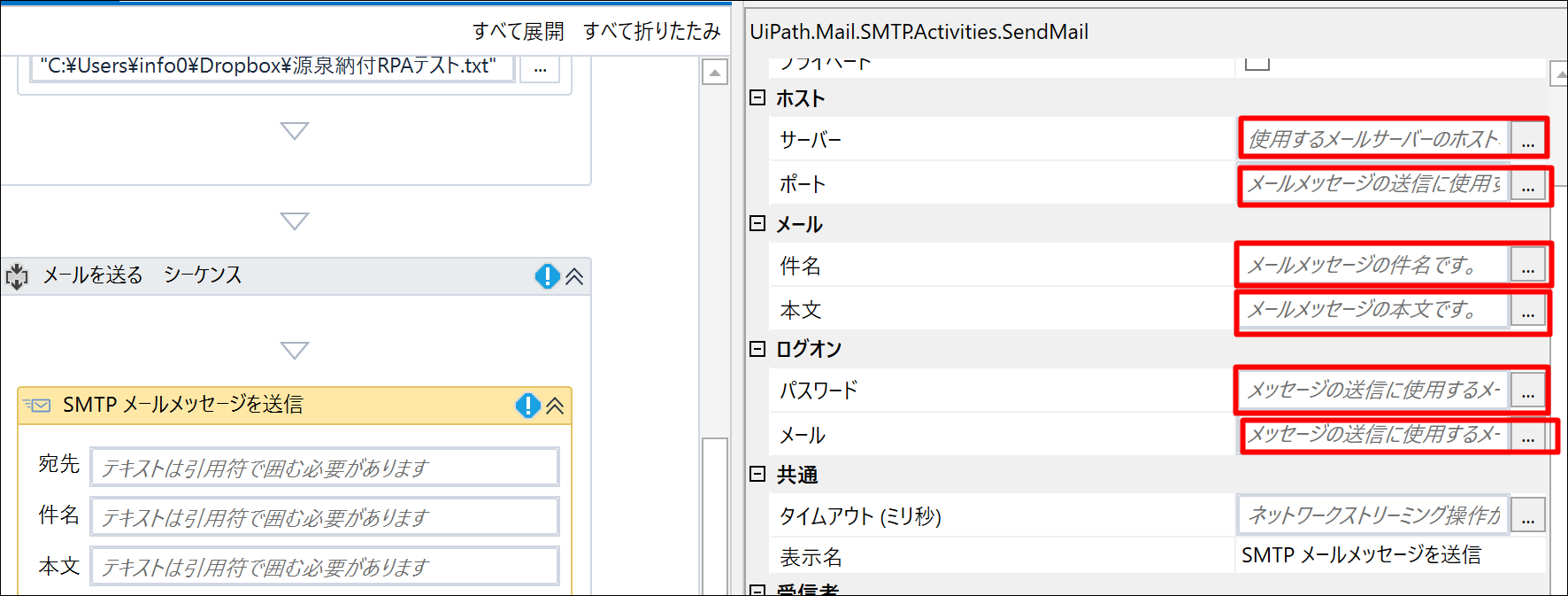The image size is (1568, 596).
Task: Click the properties panel scrollbar up arrow
Action: (1559, 75)
